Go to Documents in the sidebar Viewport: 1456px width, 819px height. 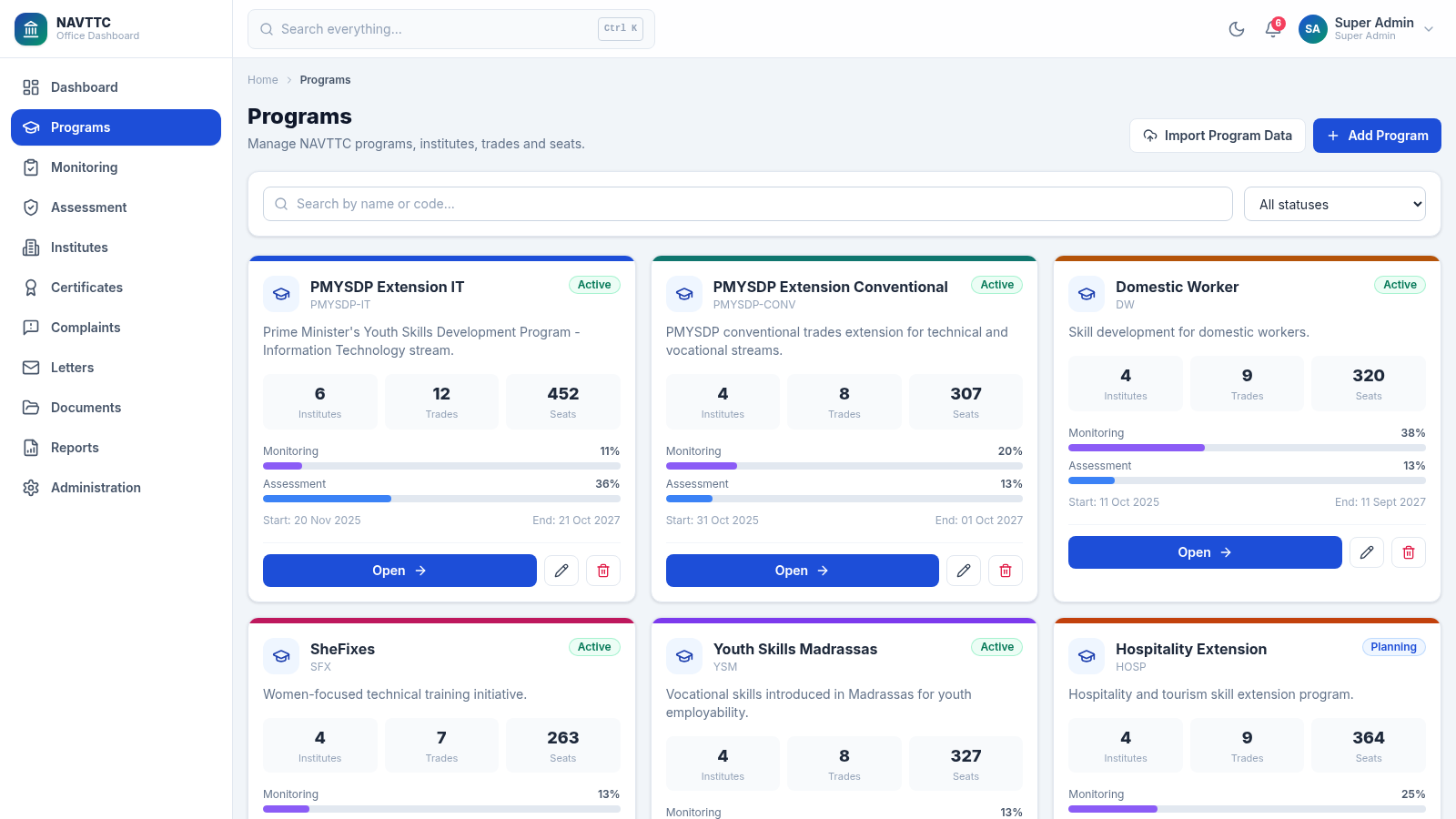[x=116, y=408]
